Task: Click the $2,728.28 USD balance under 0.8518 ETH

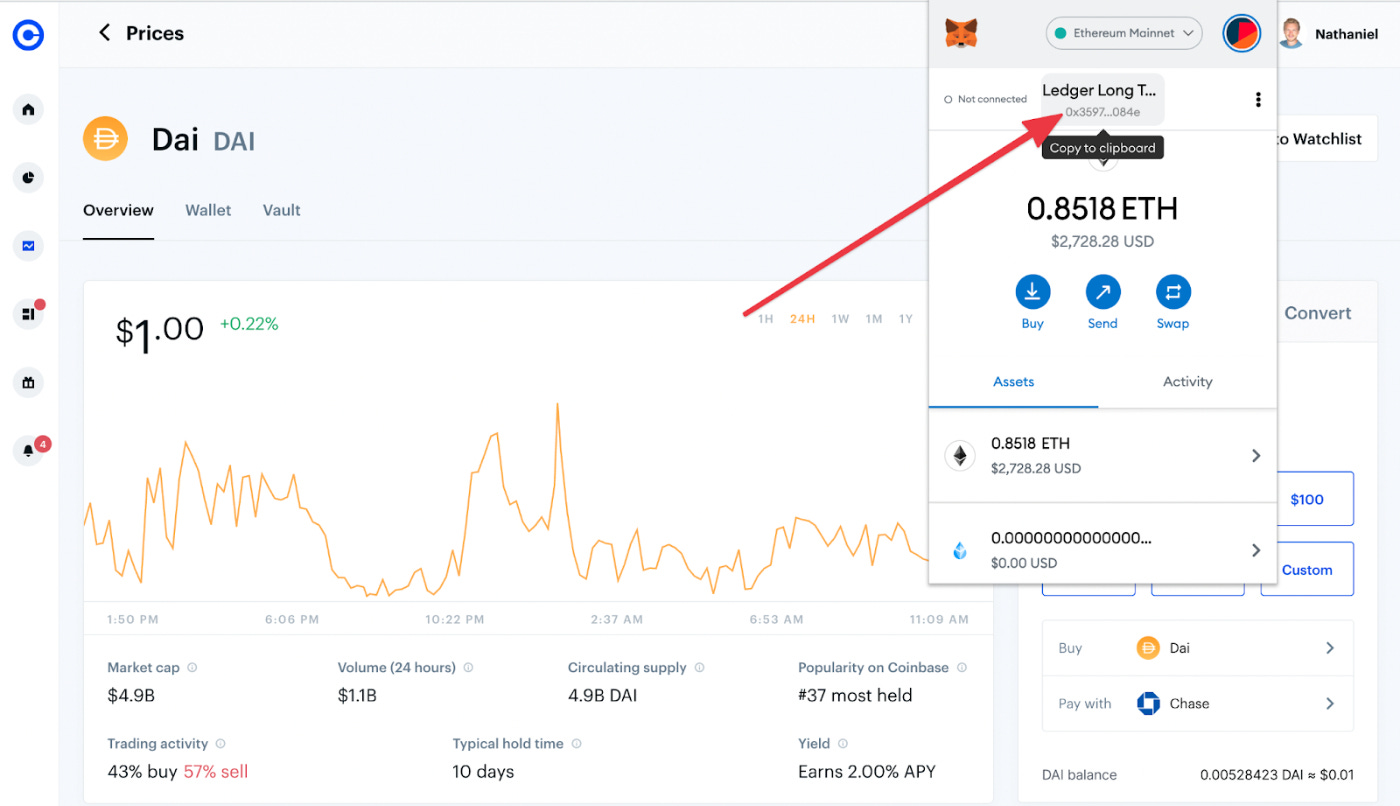Action: pos(1102,241)
